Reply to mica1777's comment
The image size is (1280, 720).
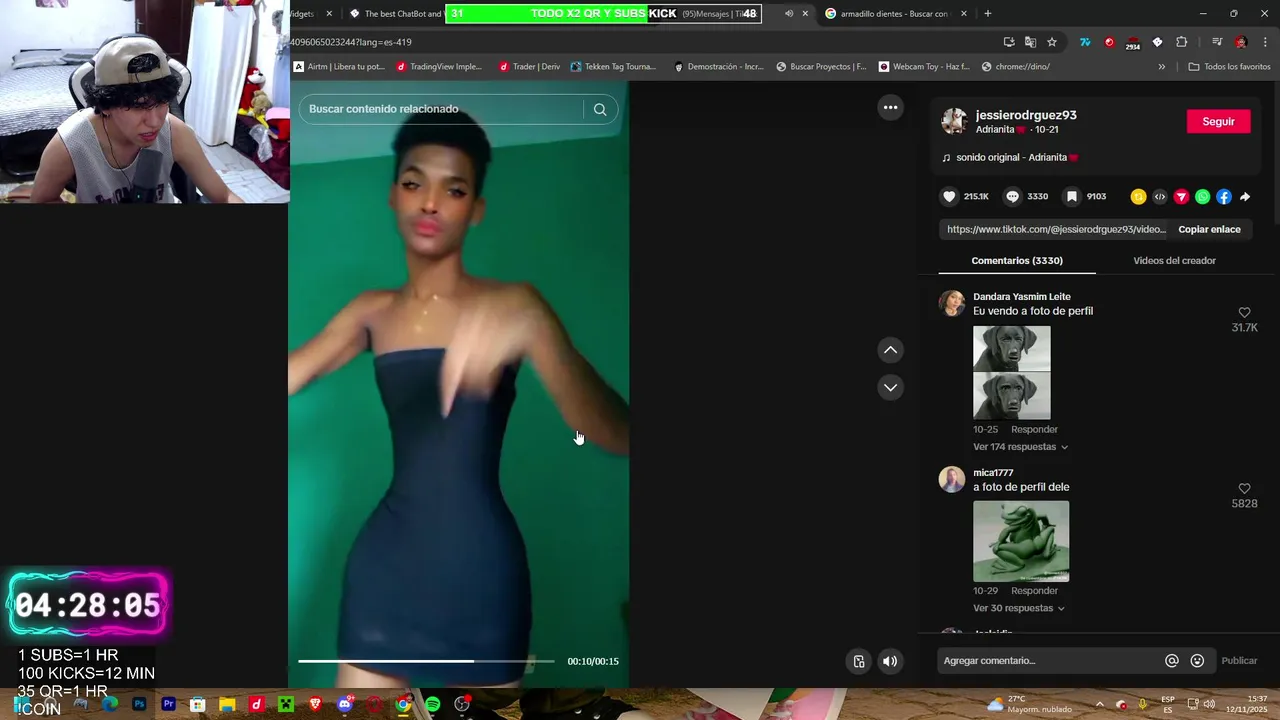(1034, 591)
